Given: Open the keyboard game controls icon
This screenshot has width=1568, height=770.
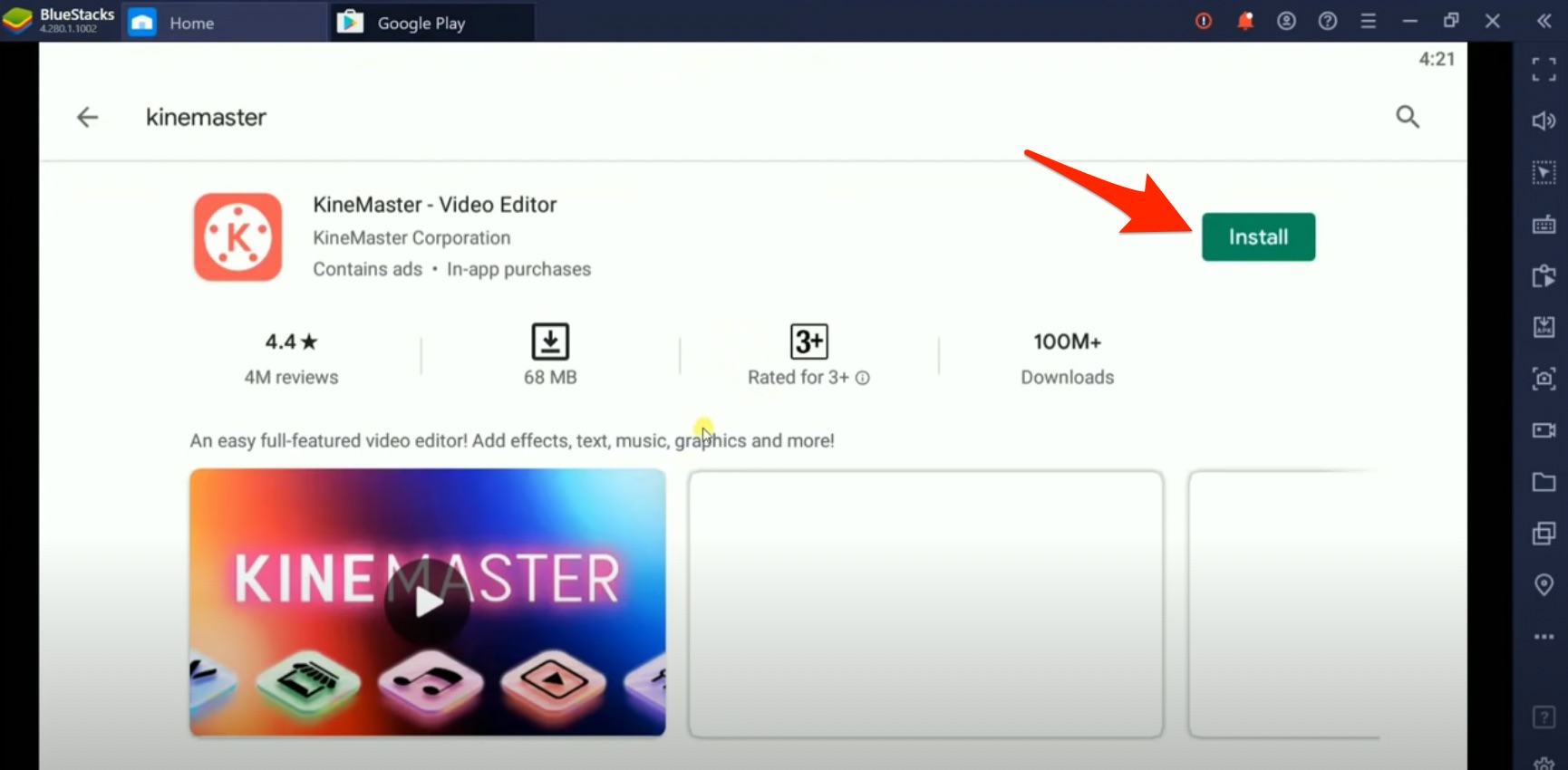Looking at the screenshot, I should tap(1544, 224).
